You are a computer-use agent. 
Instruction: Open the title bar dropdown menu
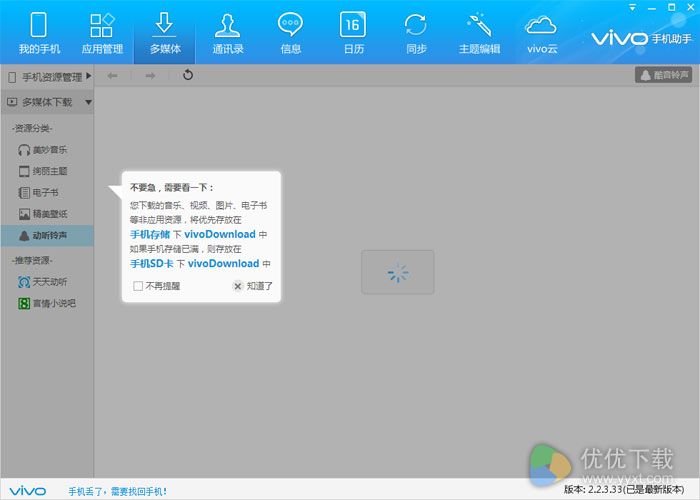(633, 8)
